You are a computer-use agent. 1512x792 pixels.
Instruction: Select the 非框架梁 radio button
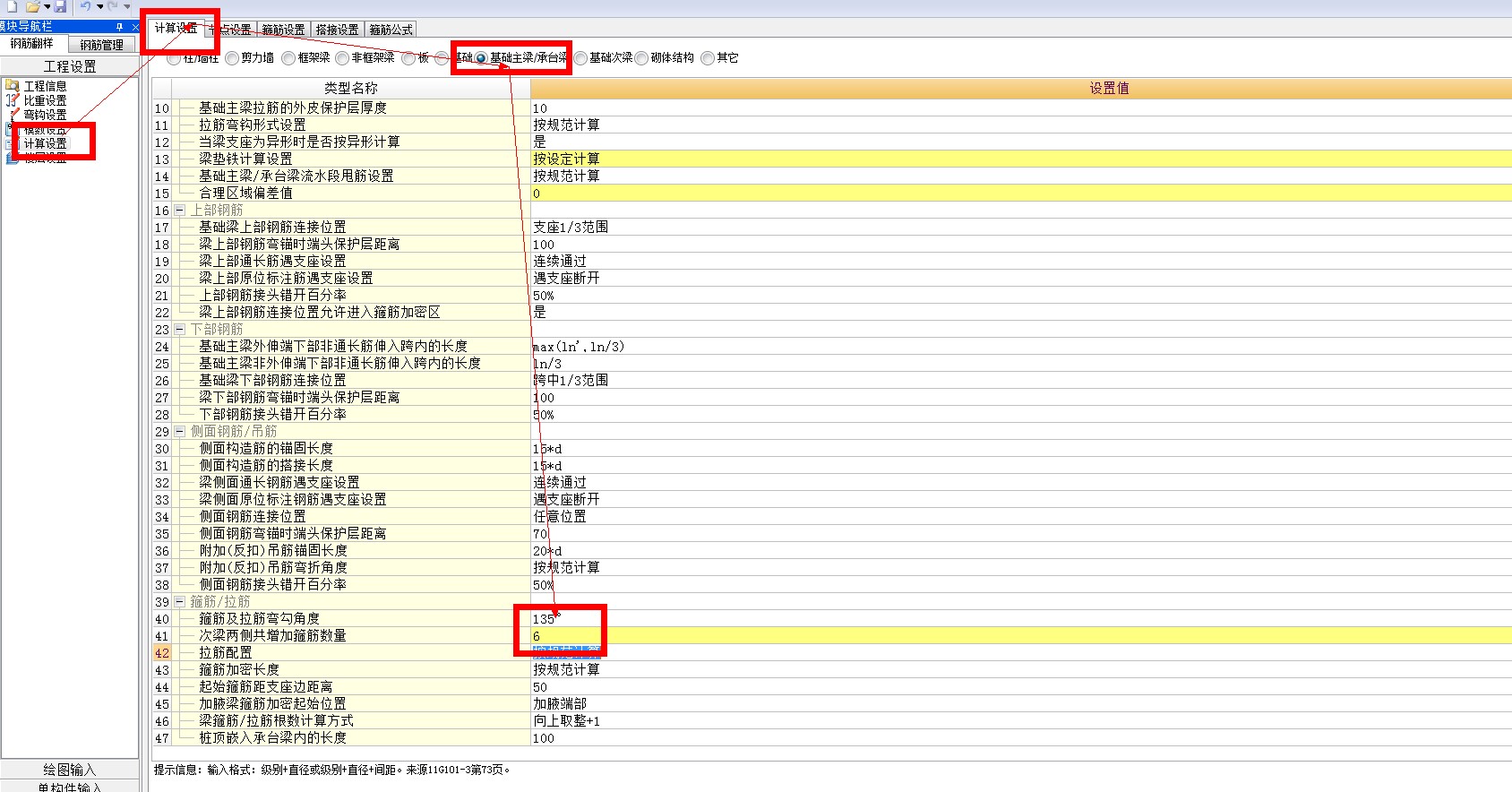point(342,58)
